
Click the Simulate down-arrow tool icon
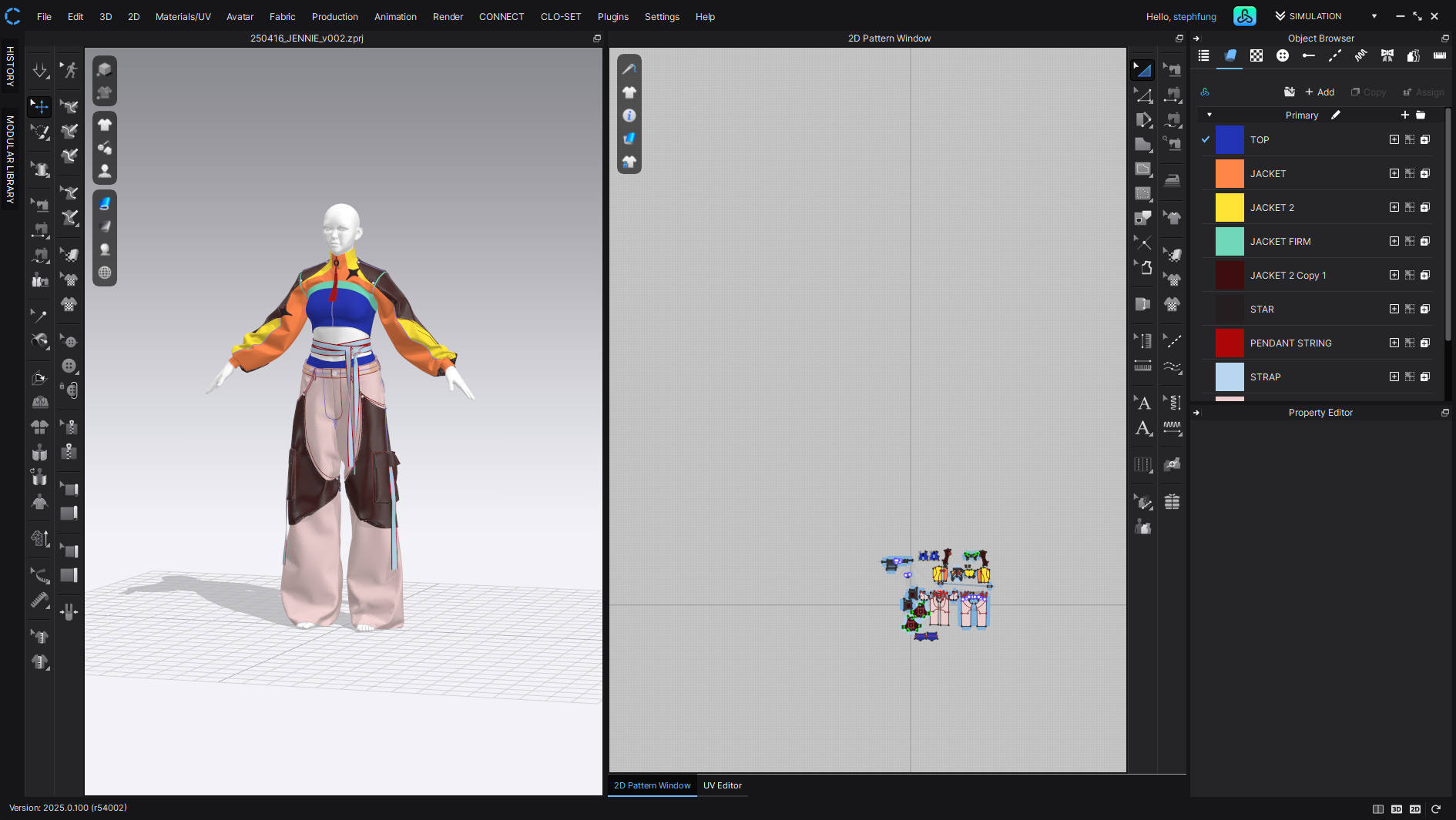point(39,71)
